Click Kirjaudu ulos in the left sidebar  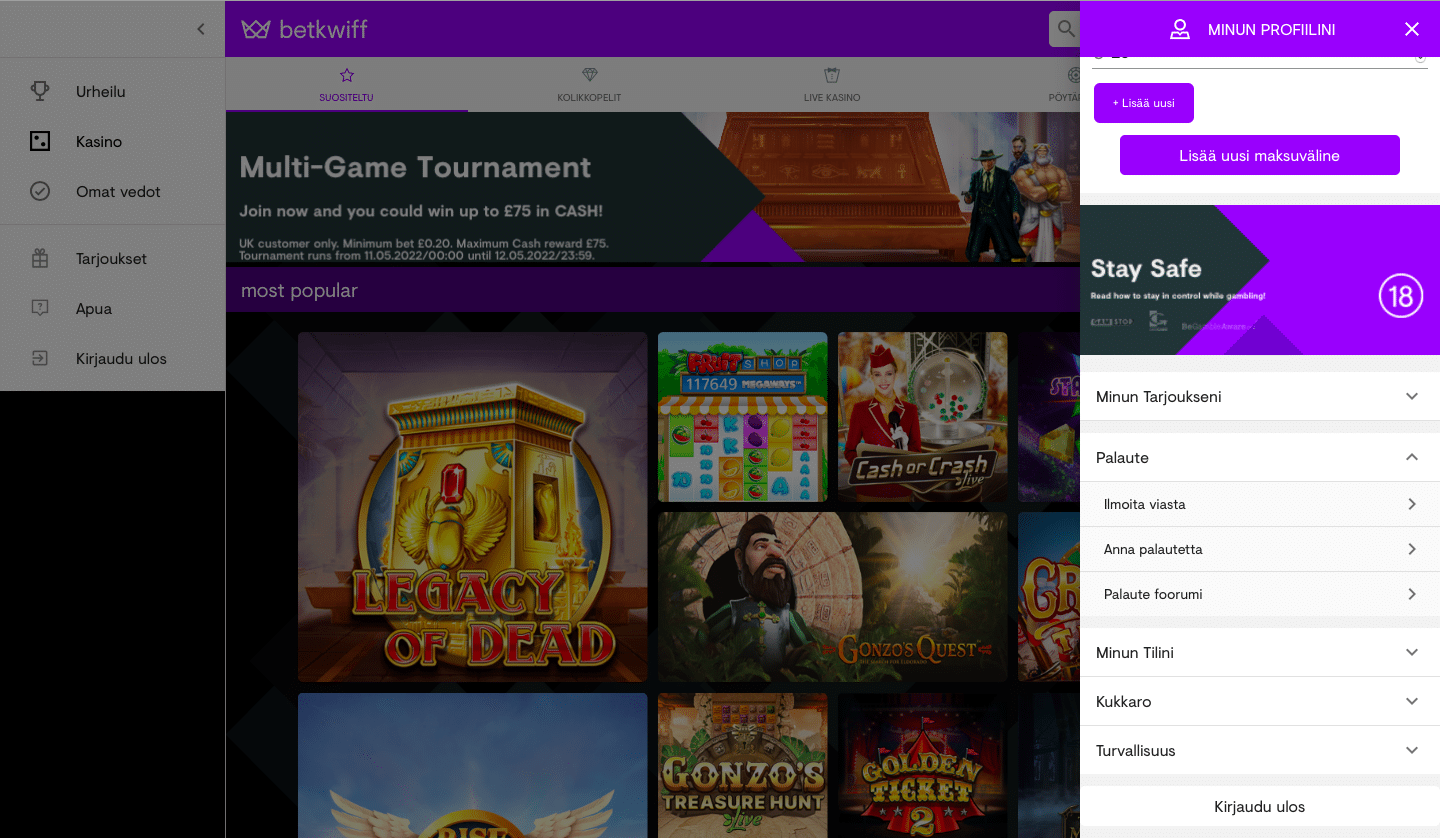coord(112,358)
